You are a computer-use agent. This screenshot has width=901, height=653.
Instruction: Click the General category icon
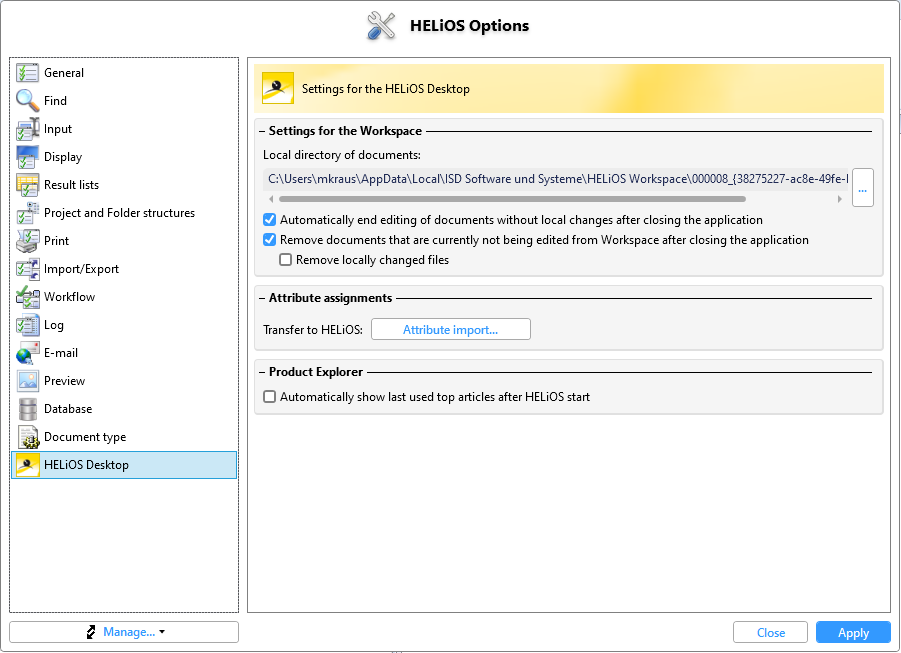[x=27, y=73]
